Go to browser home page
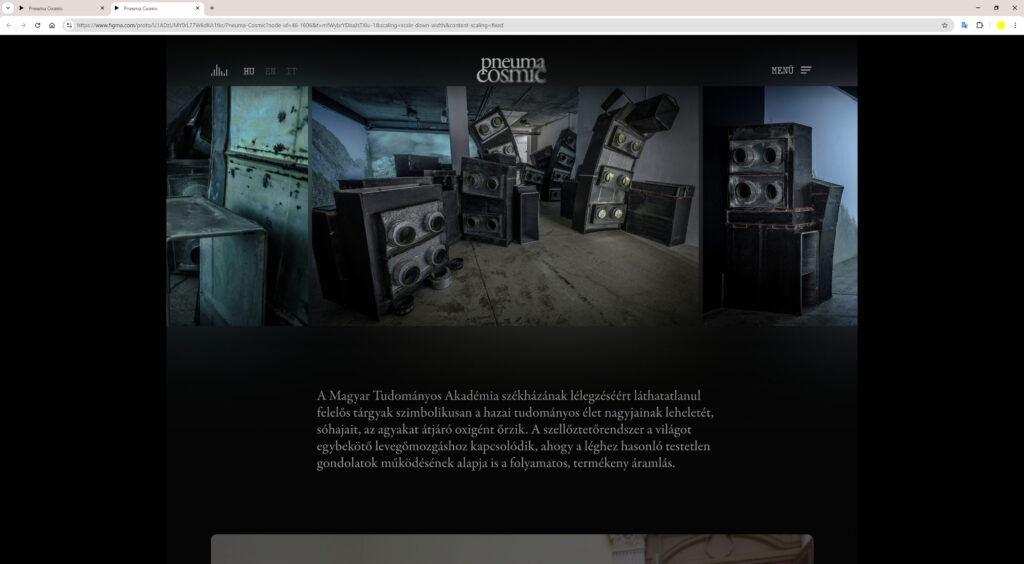 point(52,25)
